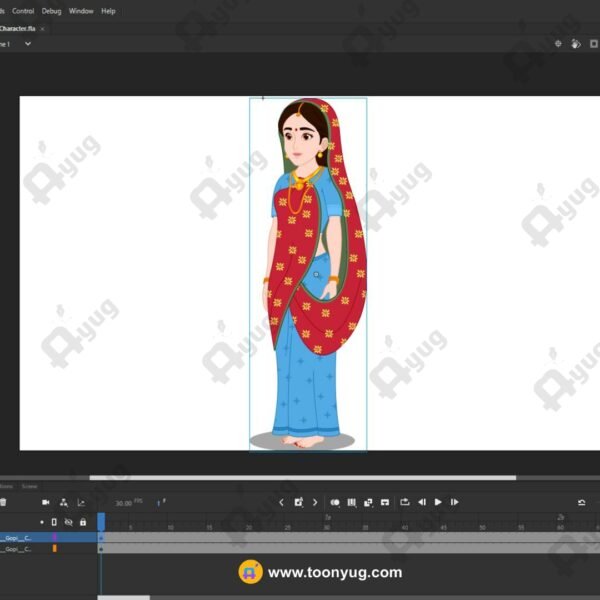Click the current frame number field
Viewport: 600px width, 600px height.
pyautogui.click(x=158, y=503)
